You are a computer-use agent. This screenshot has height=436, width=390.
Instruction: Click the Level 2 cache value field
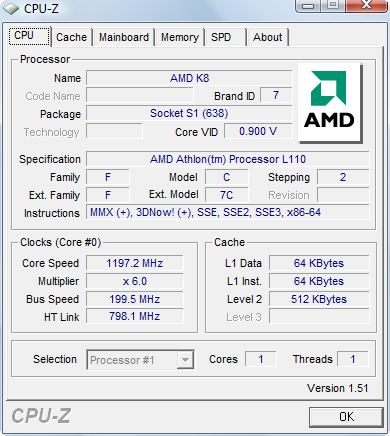coord(319,299)
